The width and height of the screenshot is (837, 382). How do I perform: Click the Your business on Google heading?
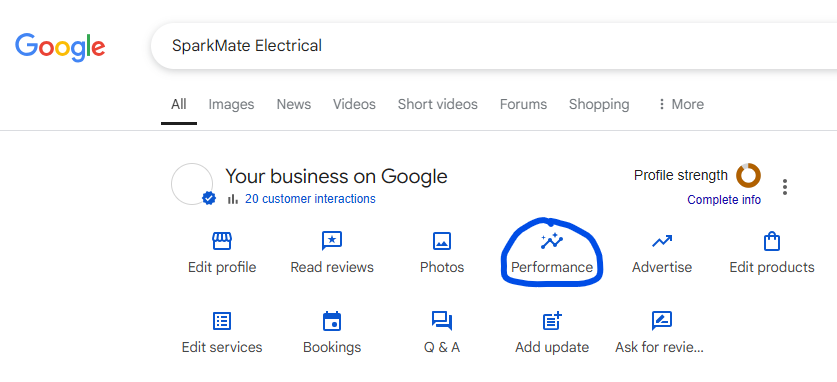tap(336, 176)
